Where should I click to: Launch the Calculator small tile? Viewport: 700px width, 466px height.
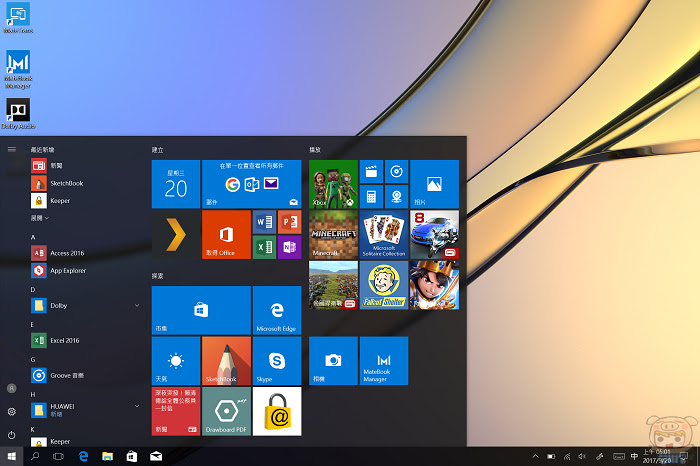coord(371,197)
